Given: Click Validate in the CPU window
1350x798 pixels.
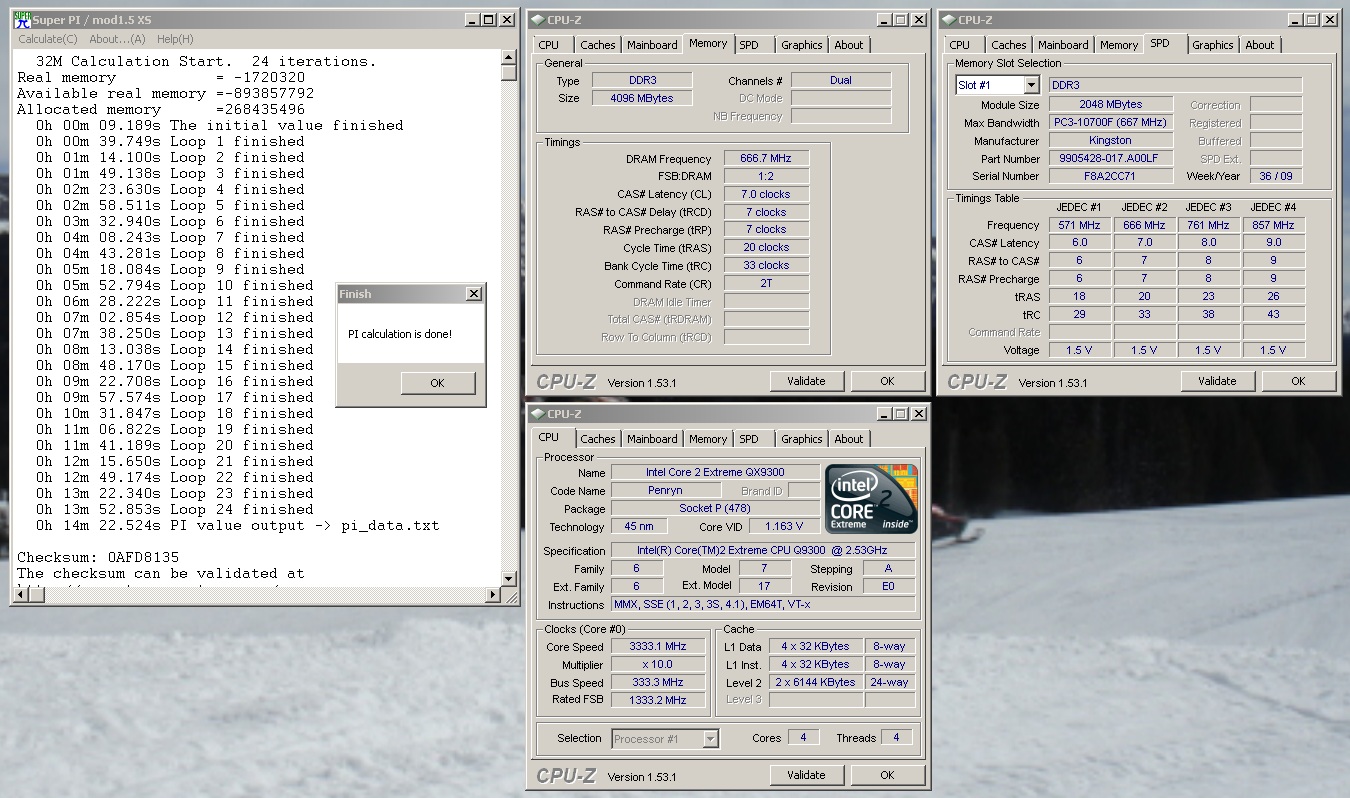Looking at the screenshot, I should point(806,775).
